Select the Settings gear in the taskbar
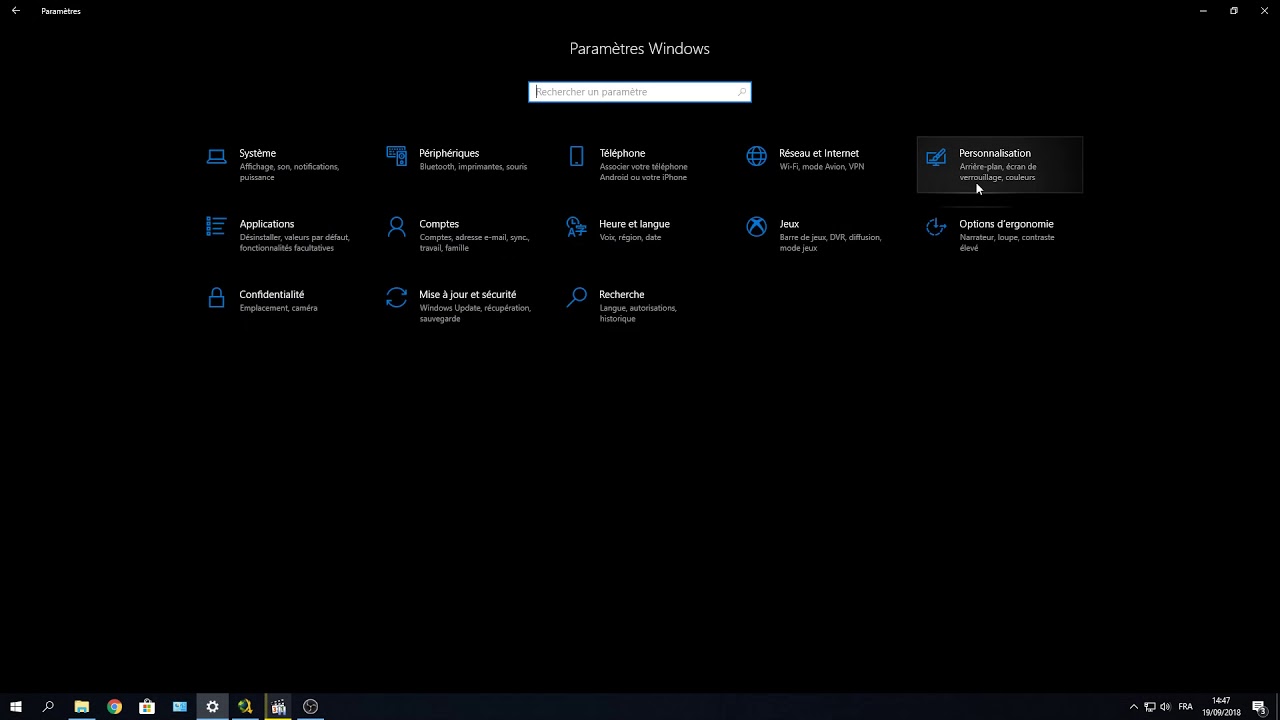Viewport: 1280px width, 720px height. click(x=212, y=707)
